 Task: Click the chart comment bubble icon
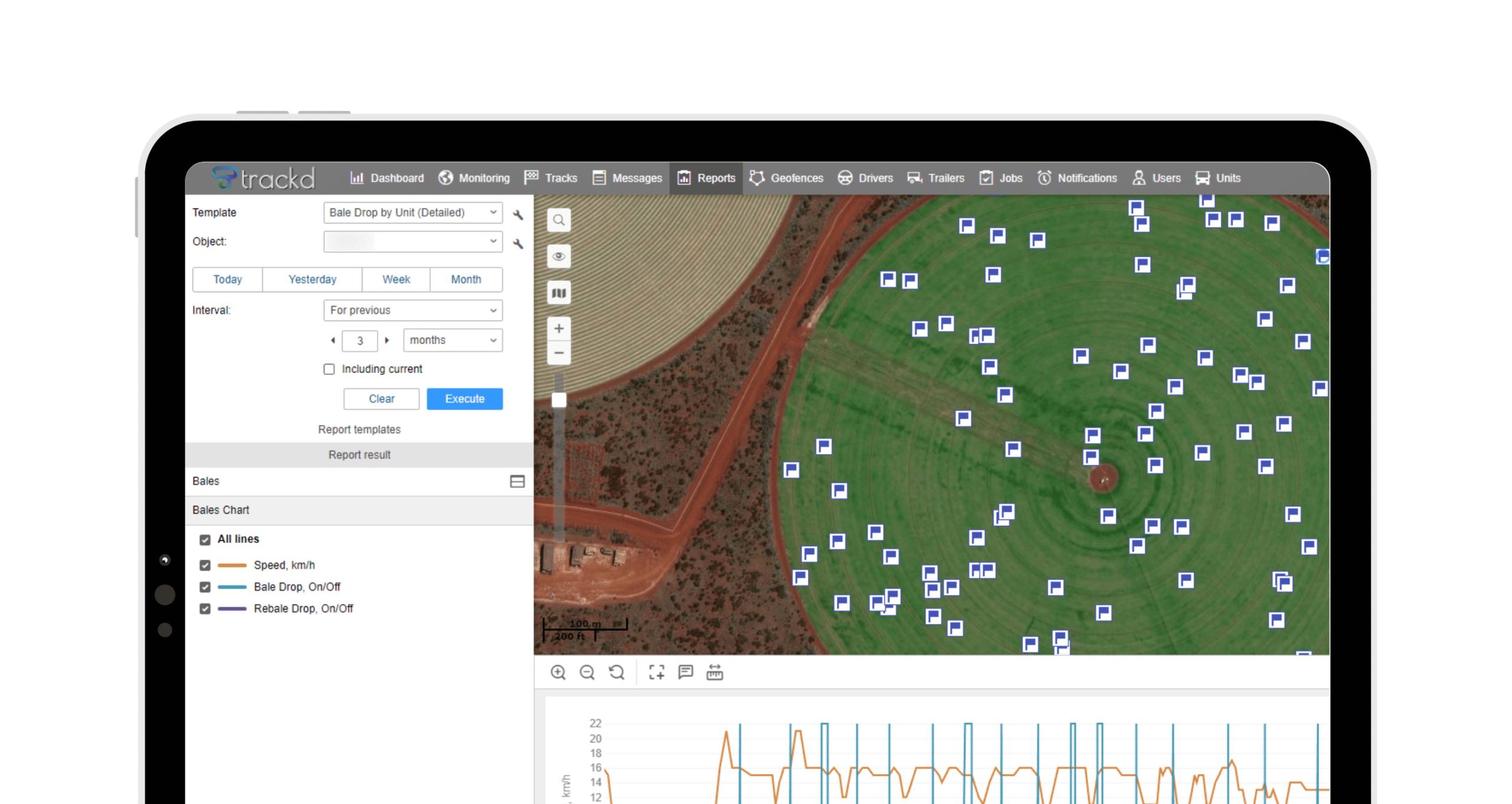pos(685,672)
